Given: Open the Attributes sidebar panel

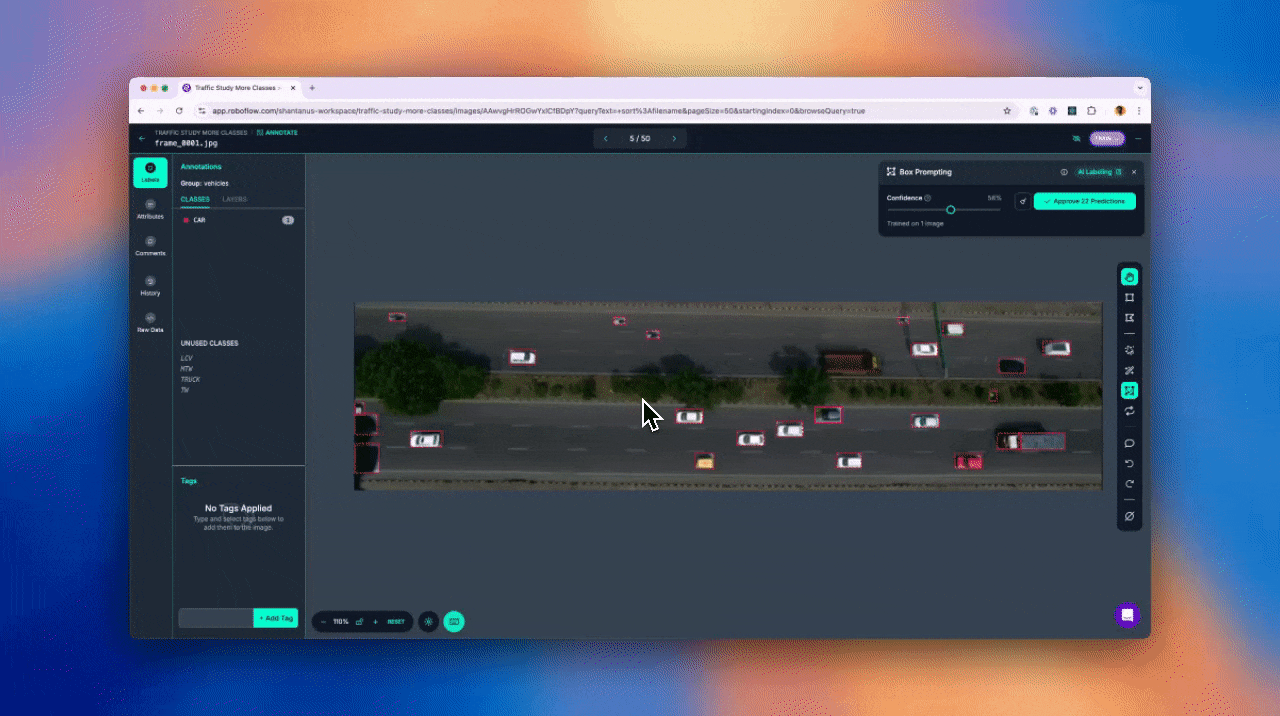Looking at the screenshot, I should [x=150, y=209].
